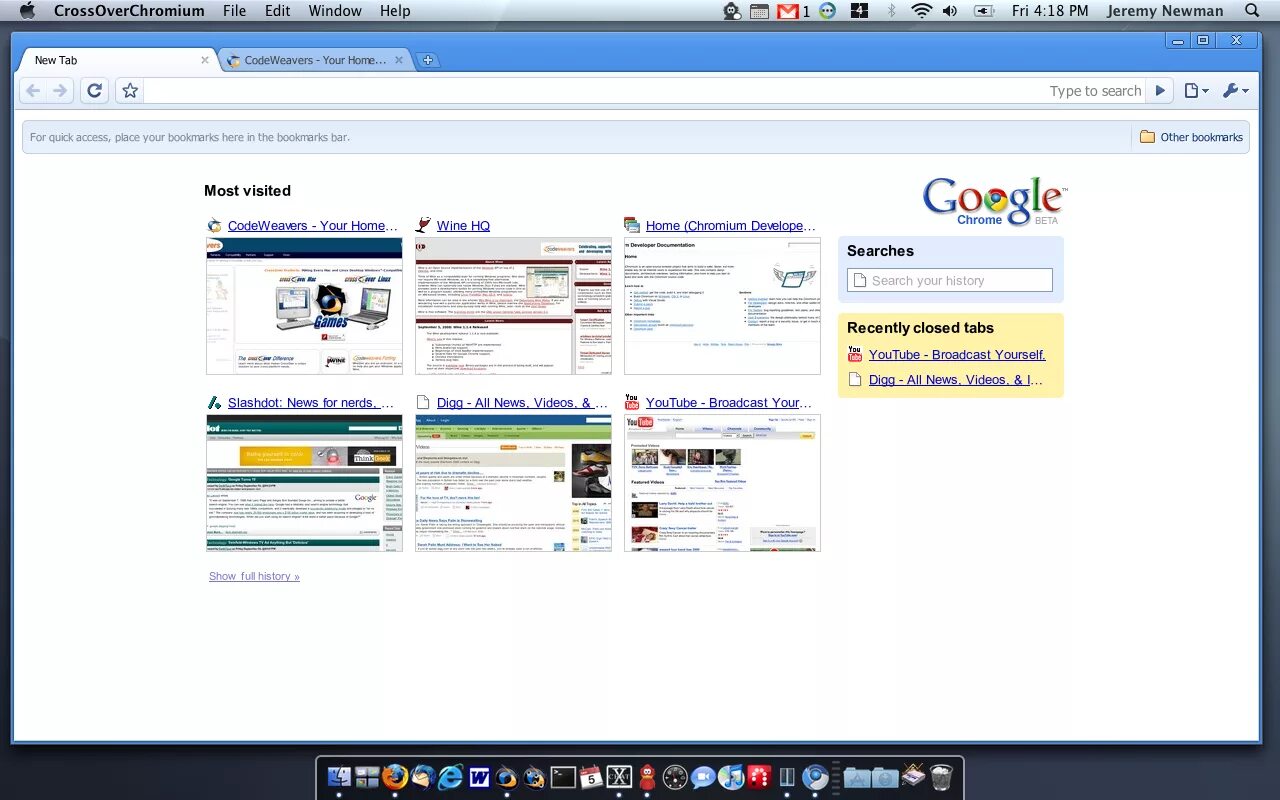Screen dimensions: 1280x800
Task: Open iChat from the Dock
Action: tap(703, 776)
